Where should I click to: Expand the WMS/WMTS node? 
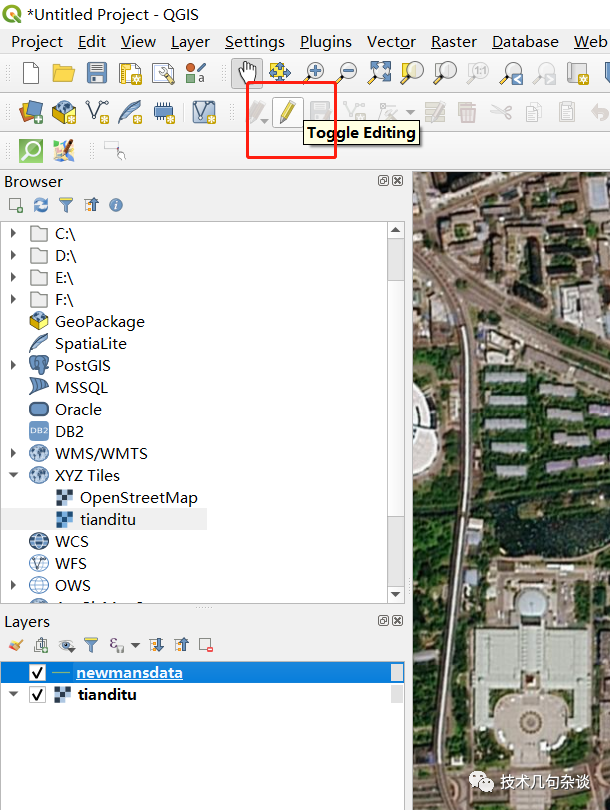[x=13, y=453]
